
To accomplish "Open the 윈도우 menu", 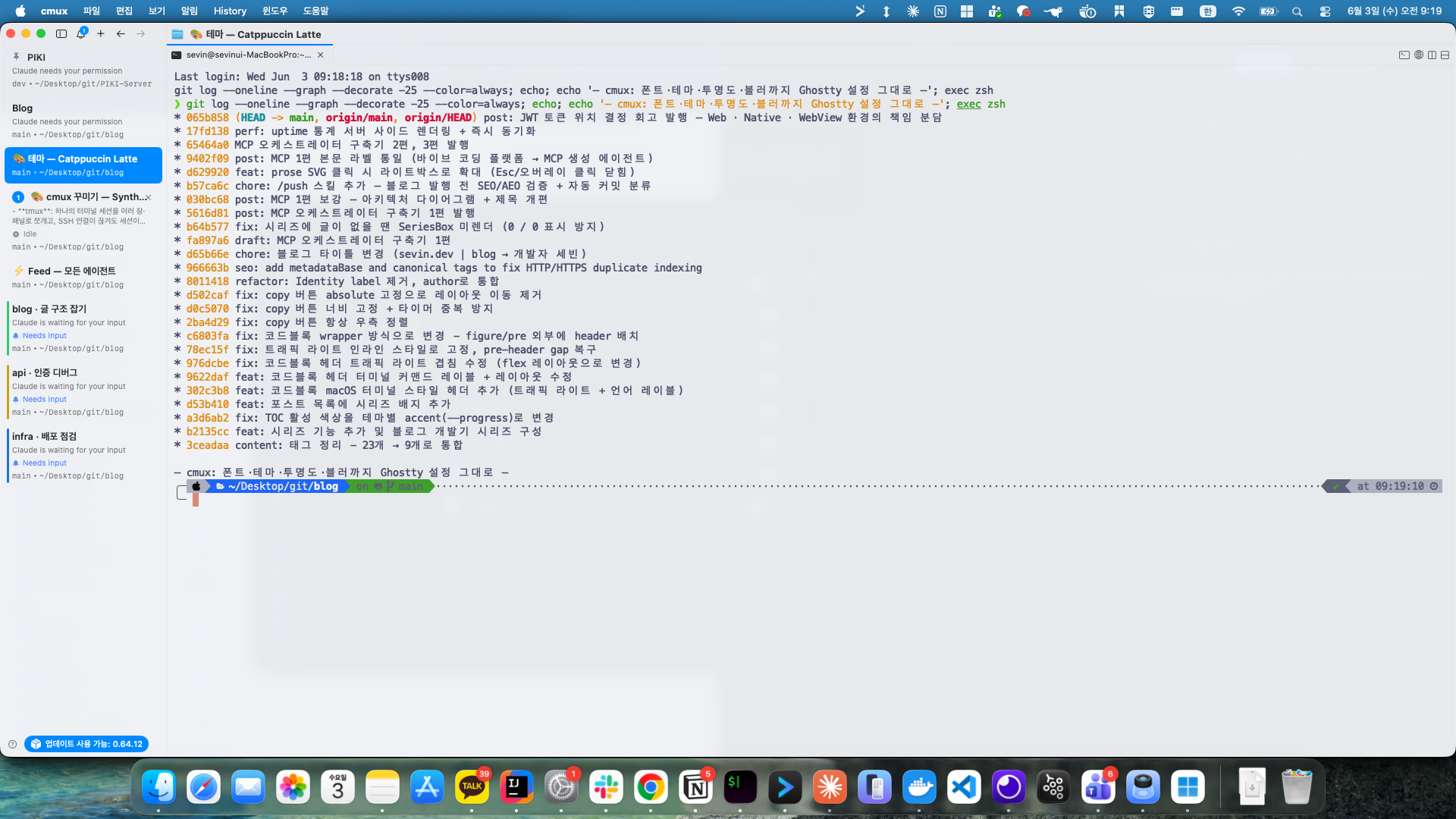I will [x=275, y=11].
